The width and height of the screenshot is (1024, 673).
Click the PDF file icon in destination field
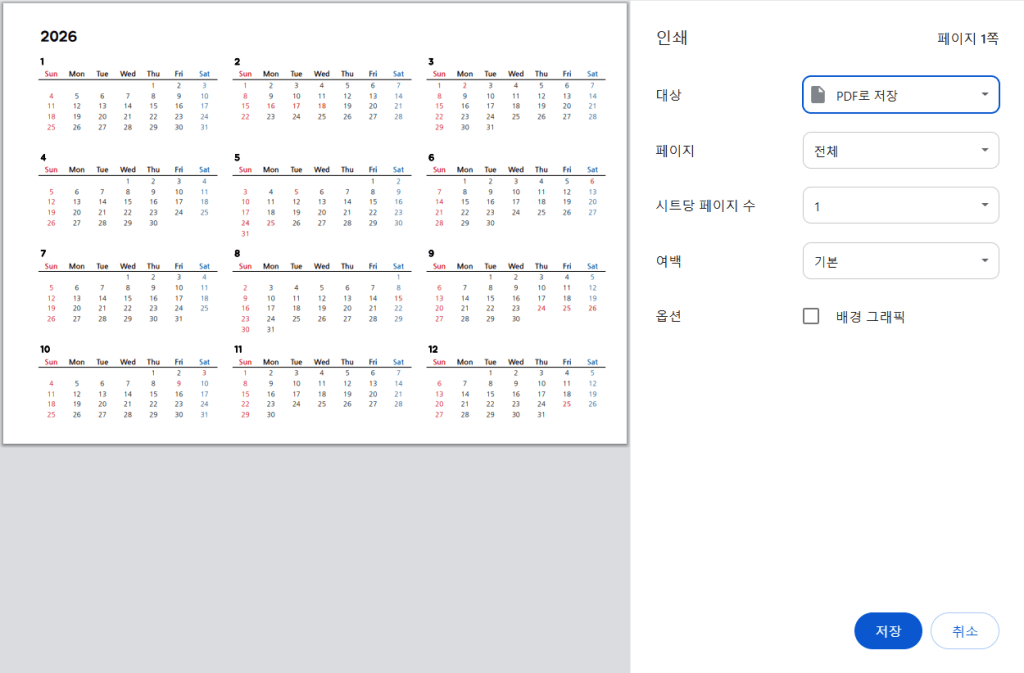point(818,95)
